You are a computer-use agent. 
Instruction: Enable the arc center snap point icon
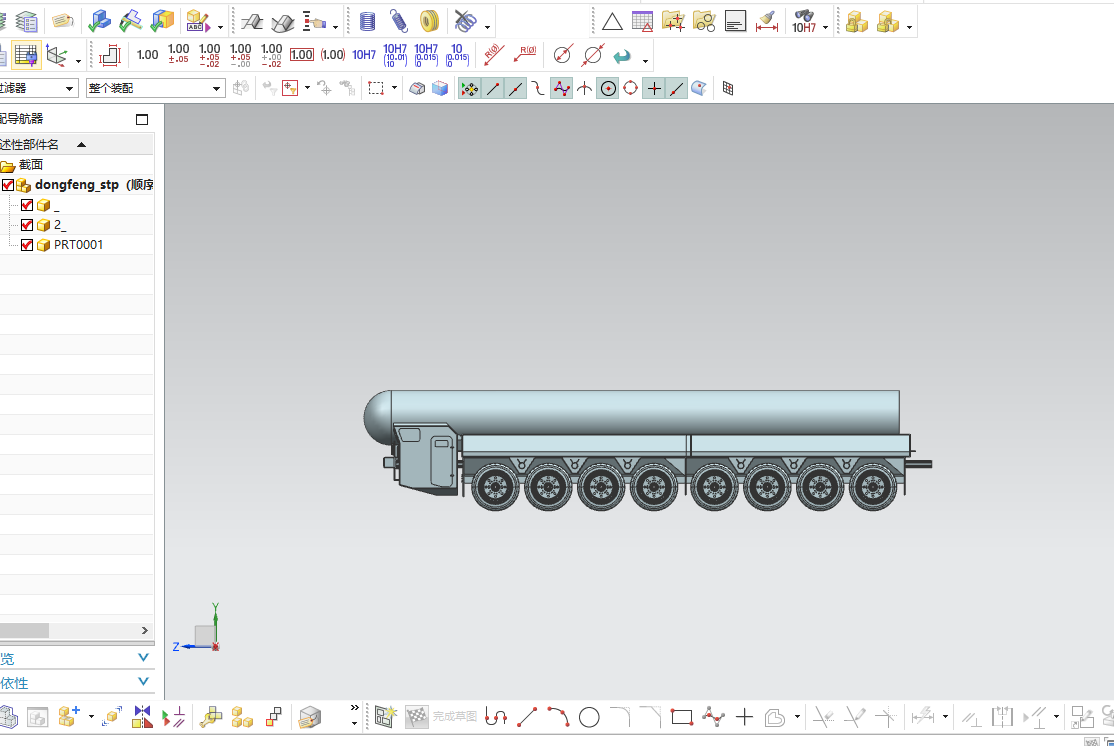point(608,88)
